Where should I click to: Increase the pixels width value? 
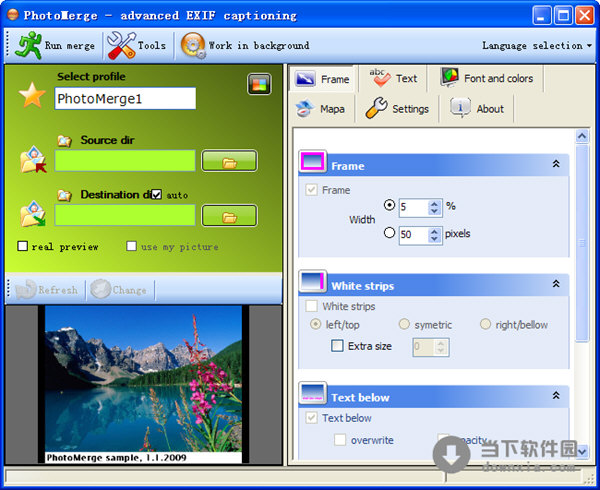(434, 231)
